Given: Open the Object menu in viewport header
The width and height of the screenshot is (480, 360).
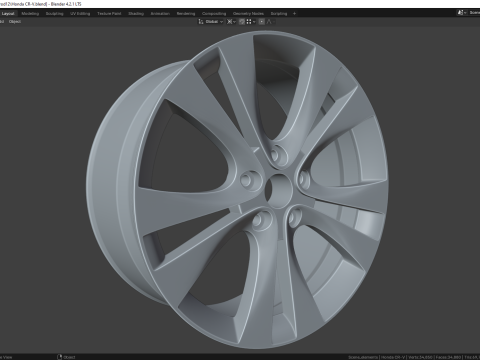Looking at the screenshot, I should click(15, 22).
